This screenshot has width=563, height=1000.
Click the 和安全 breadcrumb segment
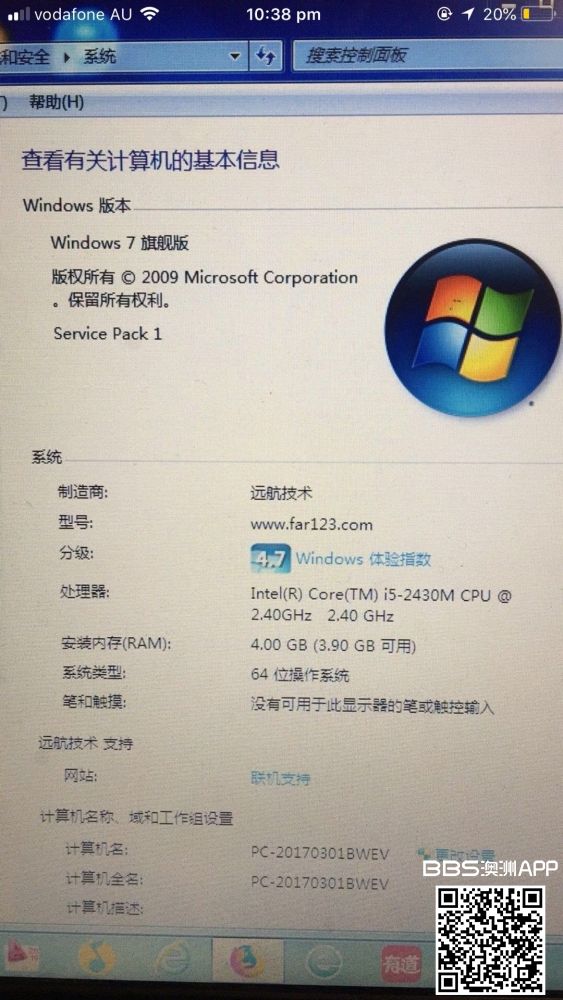pyautogui.click(x=26, y=57)
